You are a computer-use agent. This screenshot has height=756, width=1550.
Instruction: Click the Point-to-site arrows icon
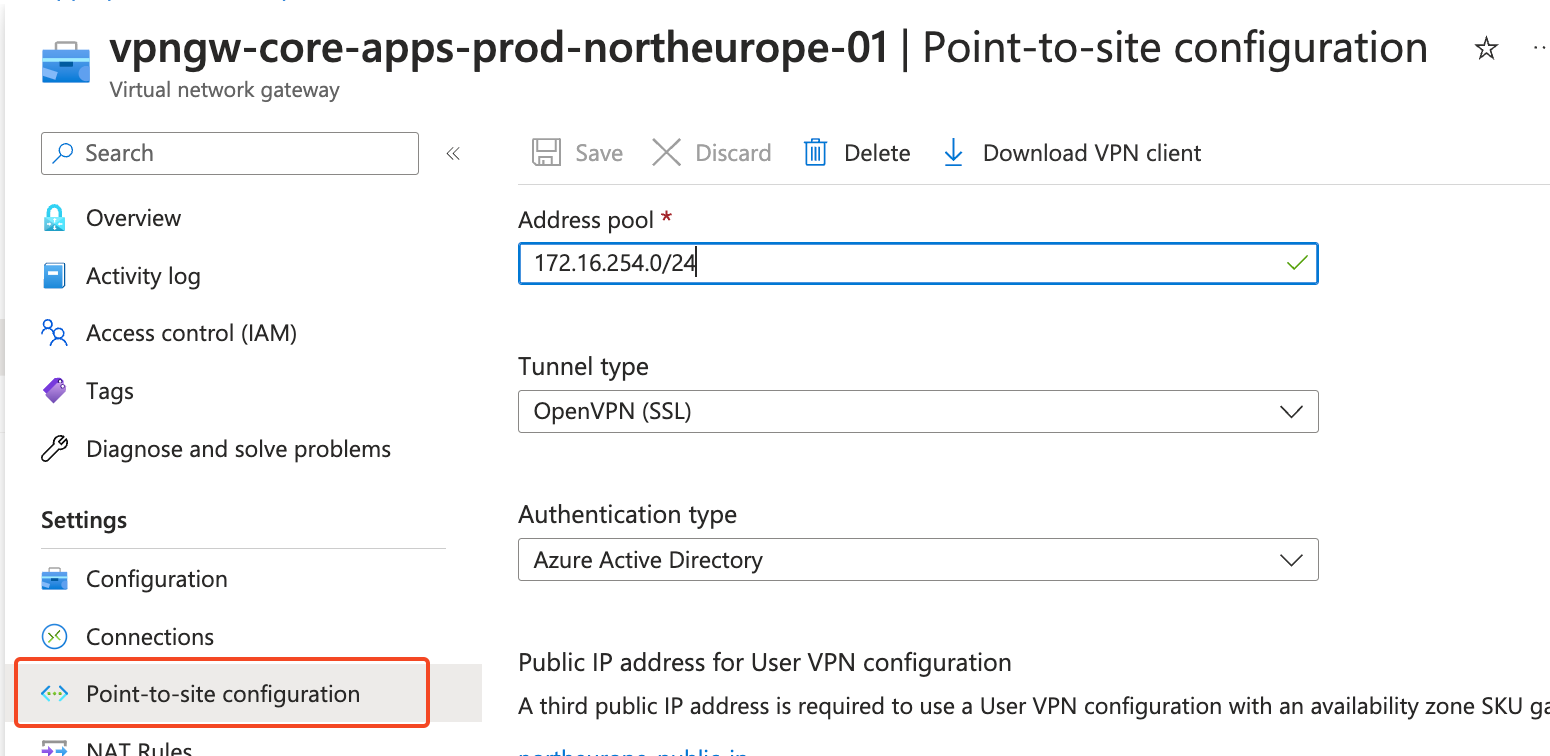53,694
